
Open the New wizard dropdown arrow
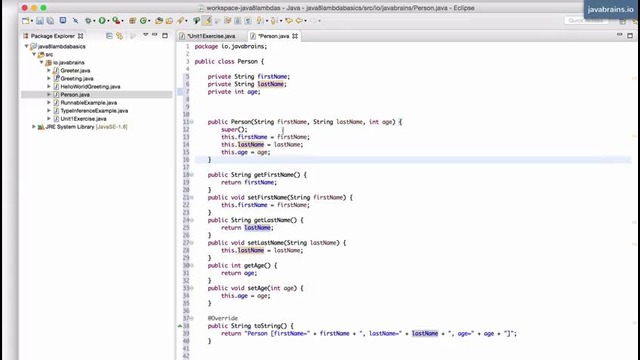click(x=32, y=21)
